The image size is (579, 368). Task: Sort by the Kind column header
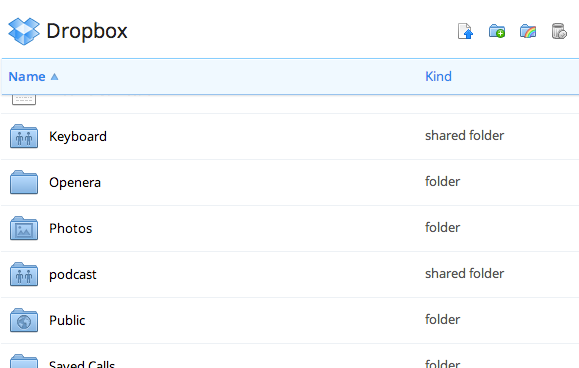coord(438,76)
